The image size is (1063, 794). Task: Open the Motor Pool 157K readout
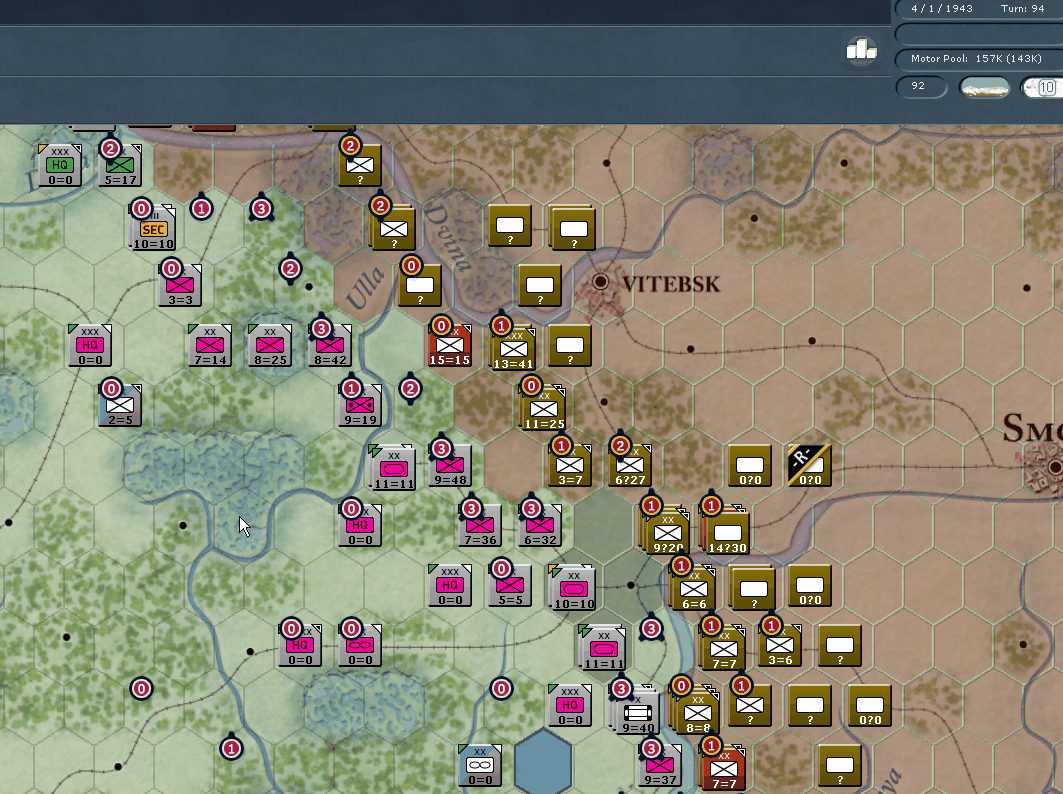tap(976, 59)
